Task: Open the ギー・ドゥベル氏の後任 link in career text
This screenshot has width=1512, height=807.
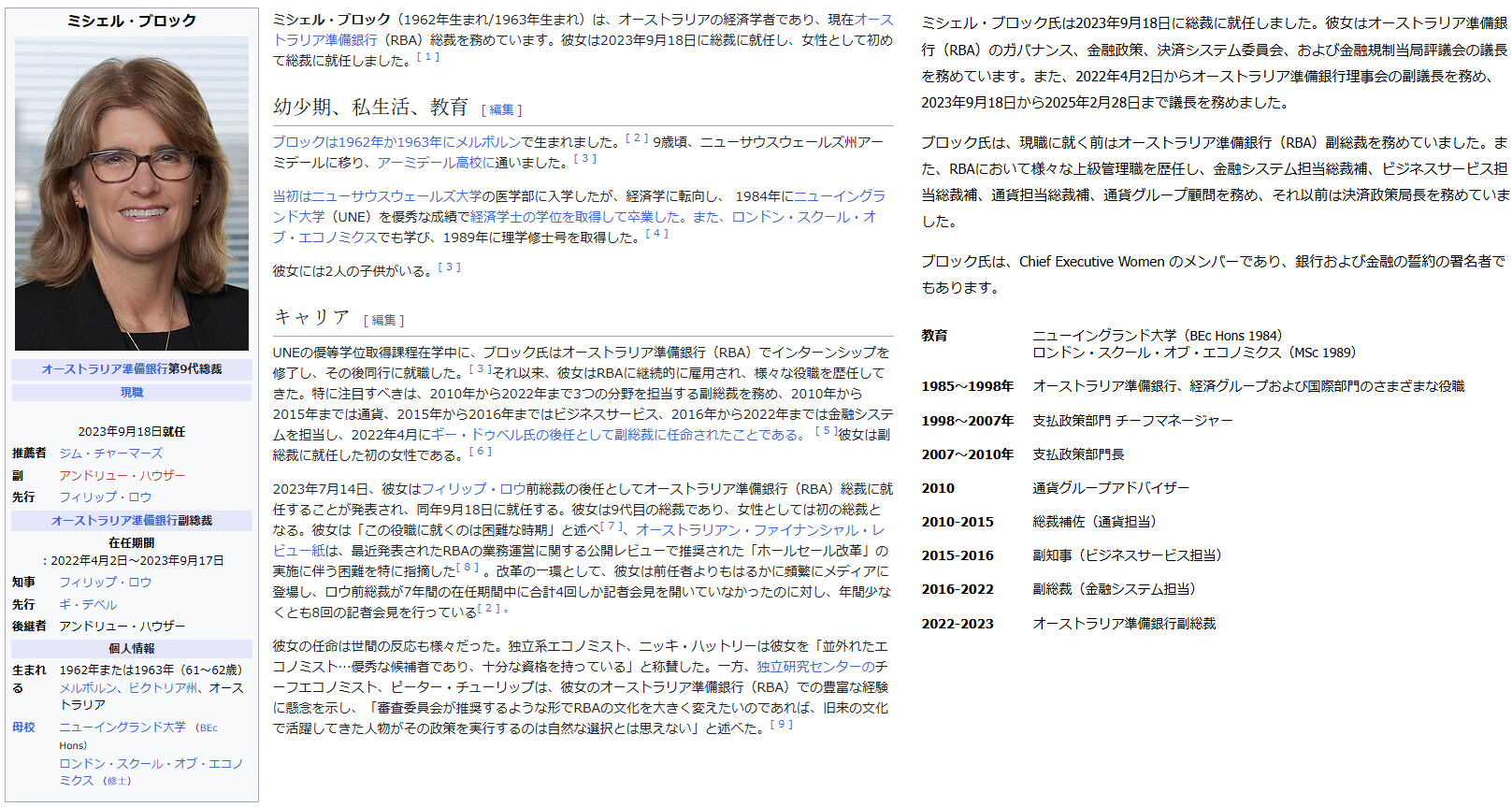Action: [x=524, y=435]
